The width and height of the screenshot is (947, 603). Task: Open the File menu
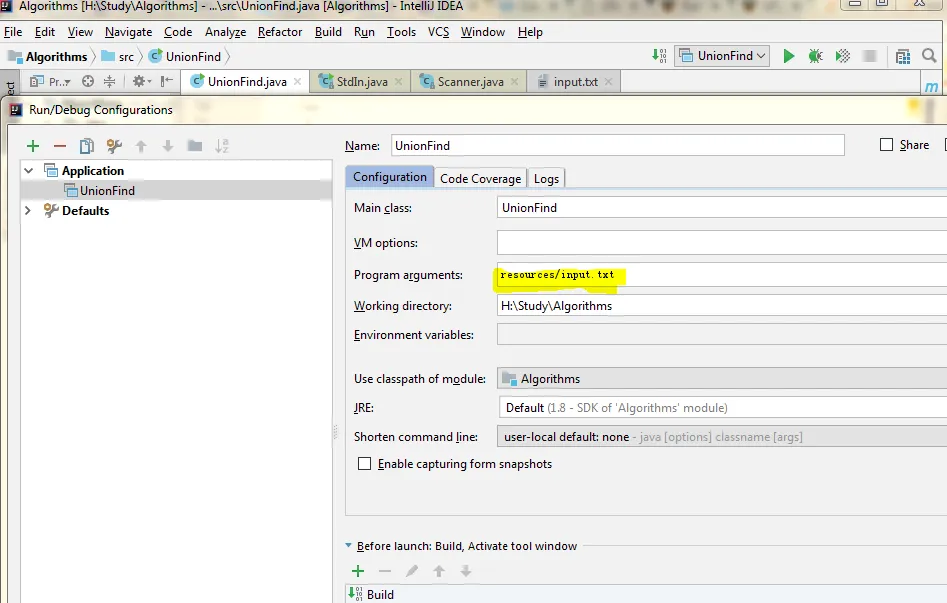[x=13, y=32]
